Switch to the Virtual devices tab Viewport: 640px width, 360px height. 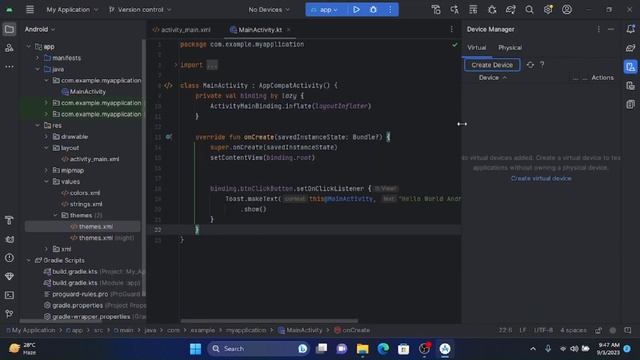point(476,48)
